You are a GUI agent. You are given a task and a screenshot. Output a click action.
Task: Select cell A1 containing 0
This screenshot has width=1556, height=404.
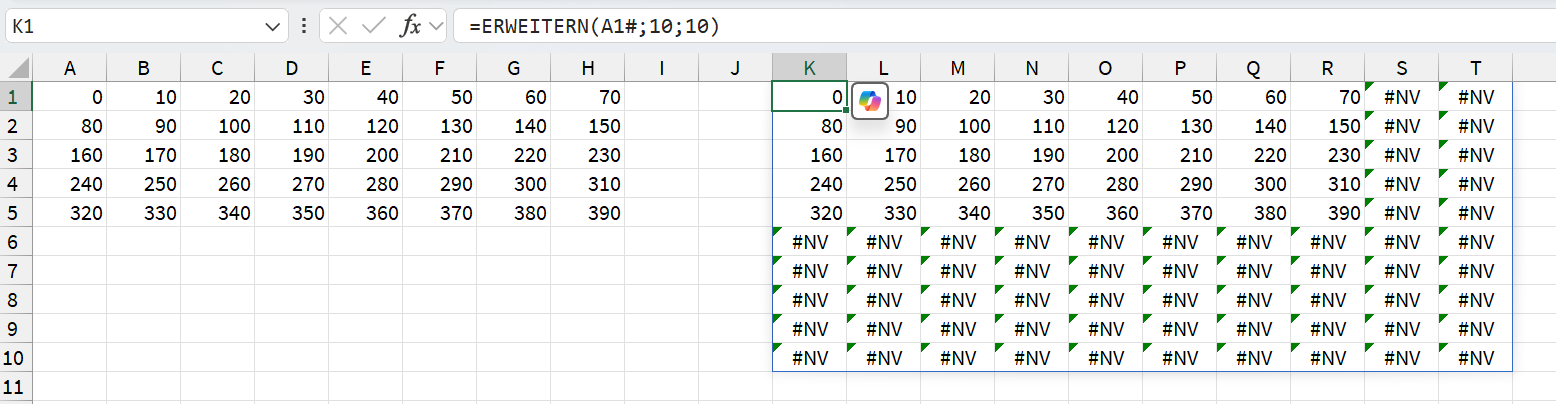coord(70,97)
